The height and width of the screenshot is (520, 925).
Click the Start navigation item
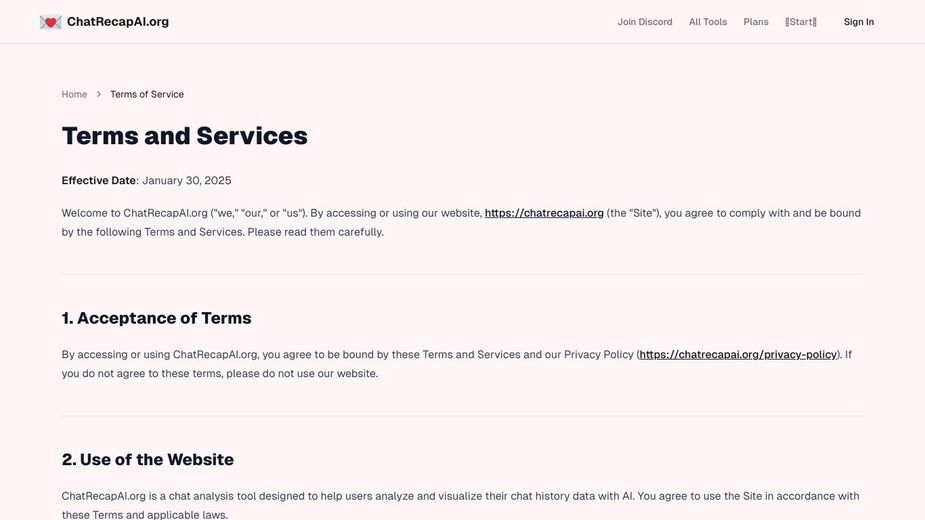[801, 22]
